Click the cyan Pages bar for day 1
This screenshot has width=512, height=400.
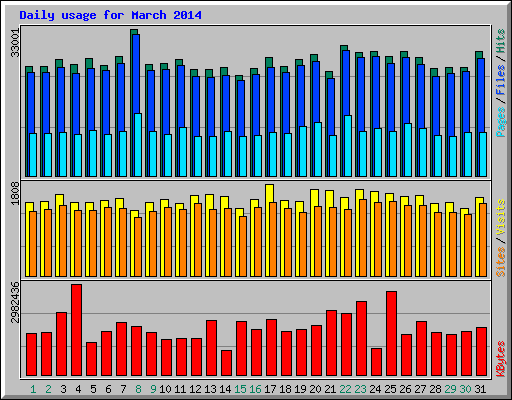pos(33,155)
